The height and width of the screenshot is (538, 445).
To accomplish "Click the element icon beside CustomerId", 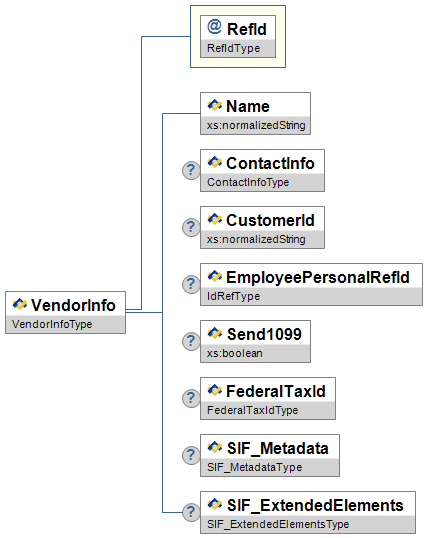I will point(215,219).
